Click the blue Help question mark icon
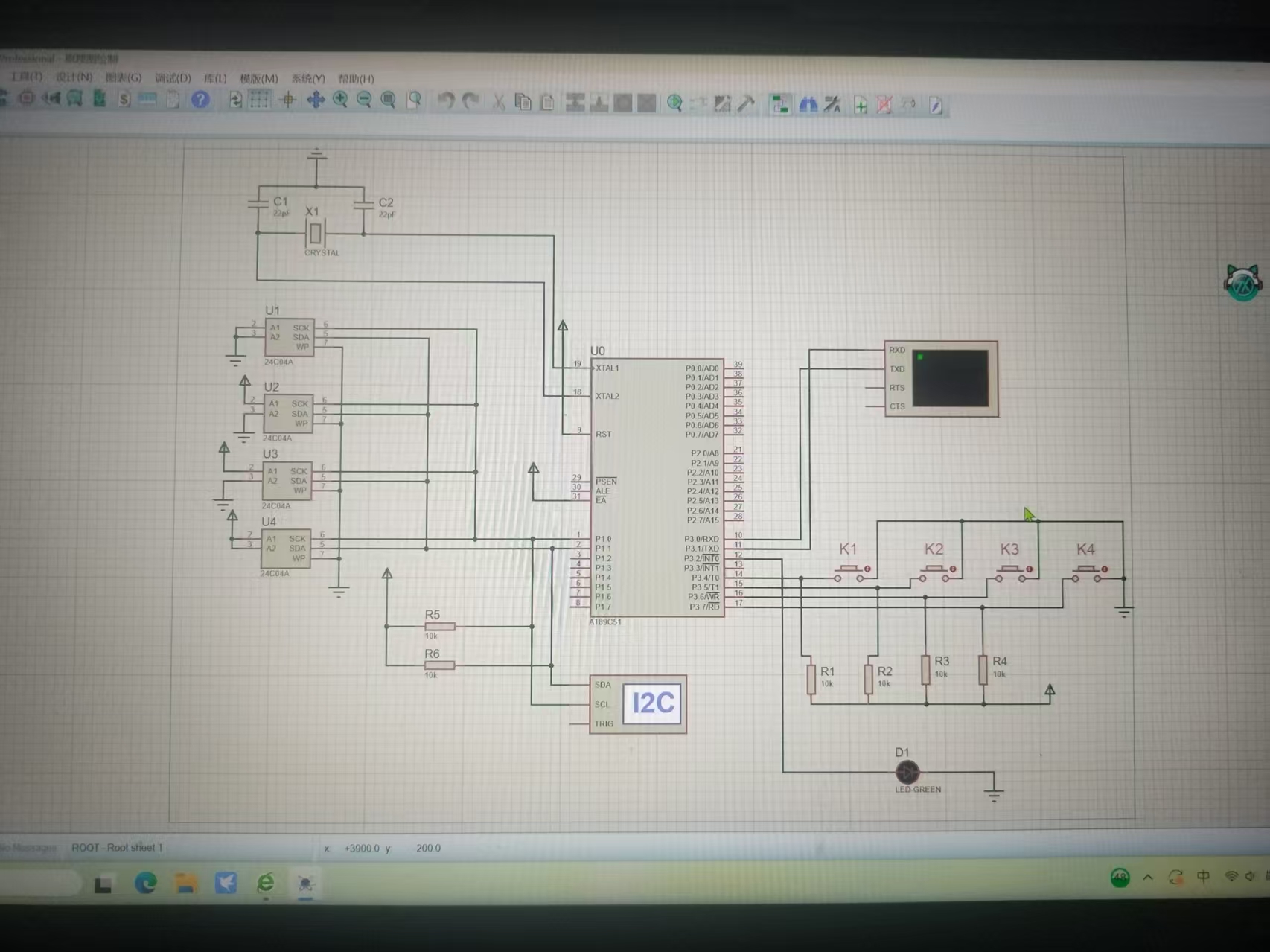This screenshot has height=952, width=1270. (200, 100)
